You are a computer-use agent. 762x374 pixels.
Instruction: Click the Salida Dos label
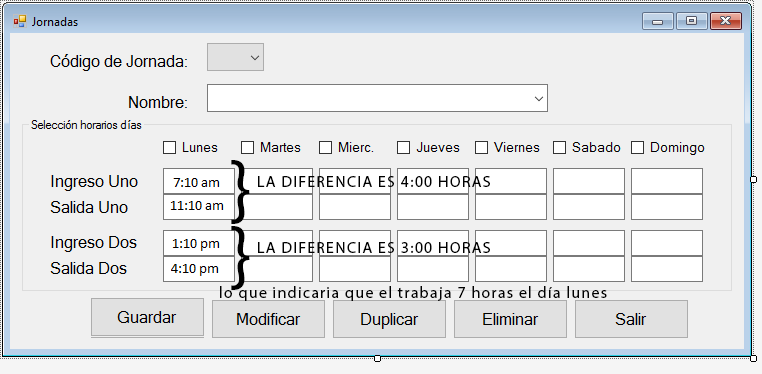(88, 268)
